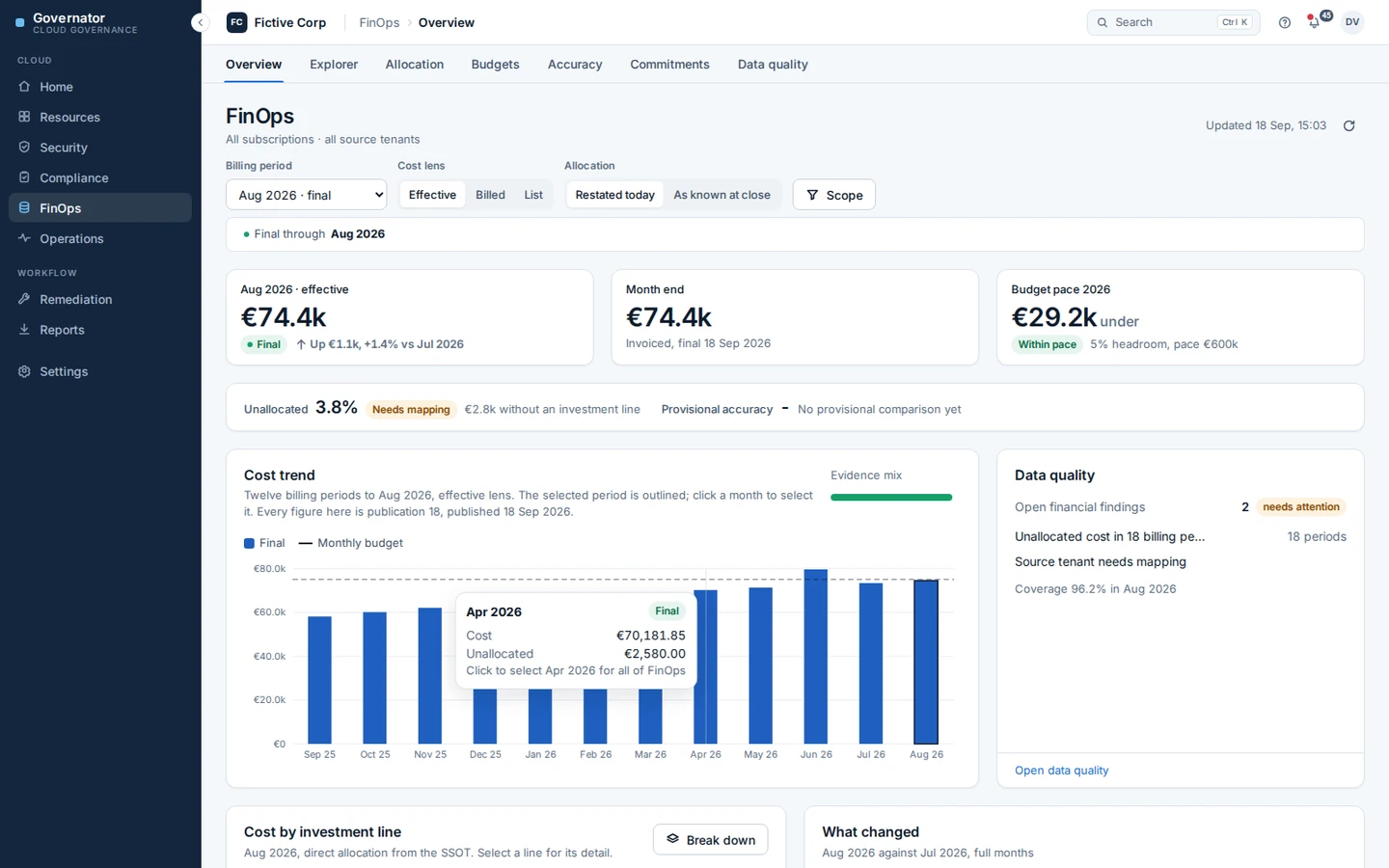Click Coverage 96.2% in Aug 2026 text
The image size is (1389, 868).
coord(1095,589)
